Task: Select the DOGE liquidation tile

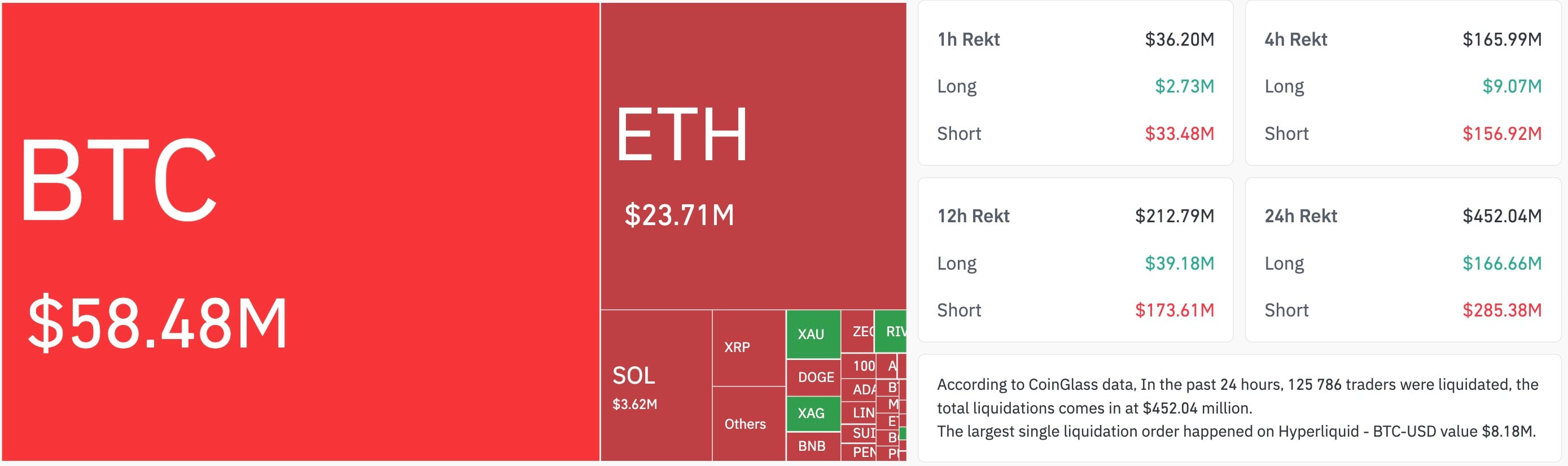Action: 813,377
